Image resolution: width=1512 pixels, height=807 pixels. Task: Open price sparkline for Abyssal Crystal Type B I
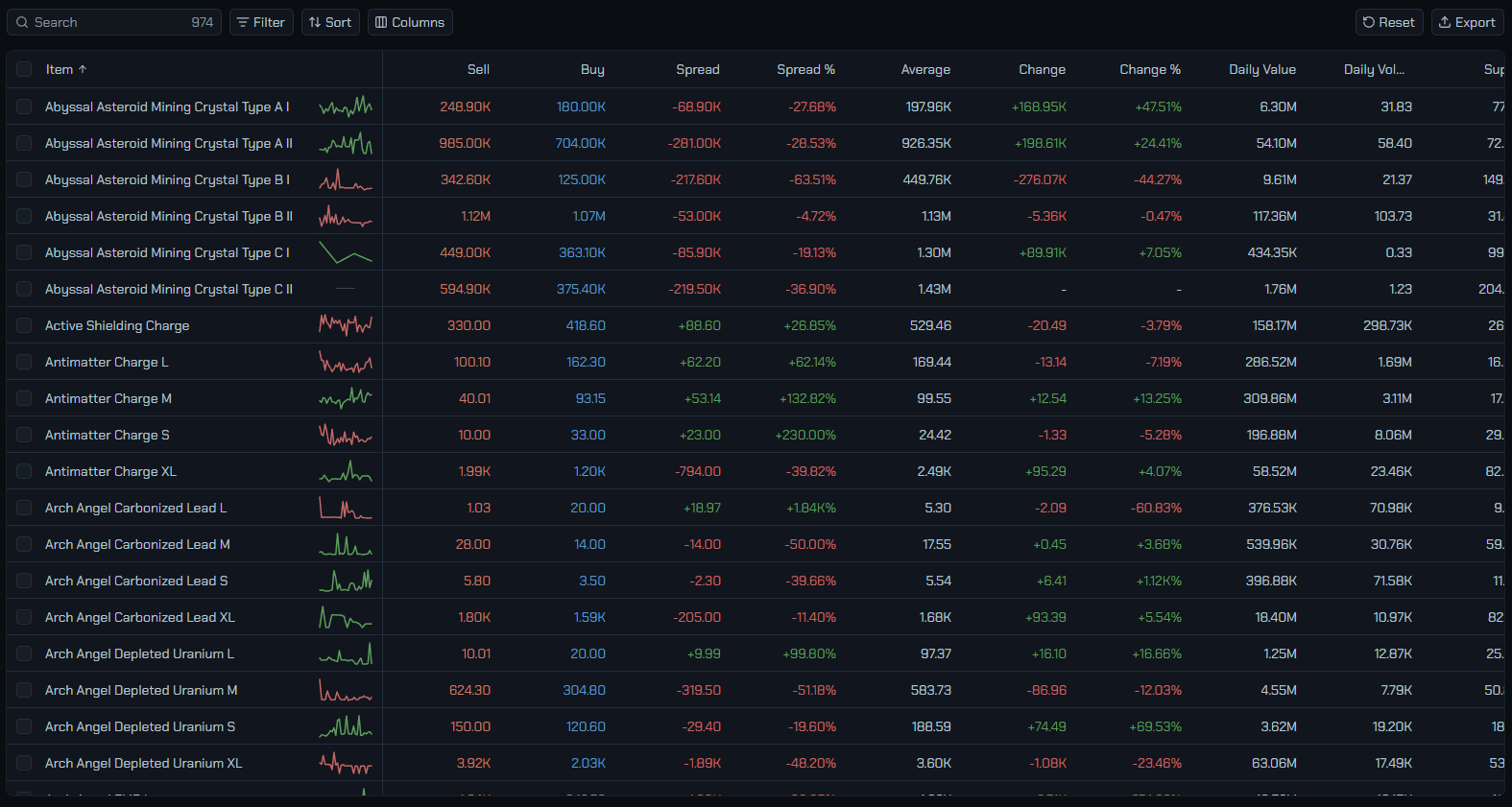[x=346, y=179]
